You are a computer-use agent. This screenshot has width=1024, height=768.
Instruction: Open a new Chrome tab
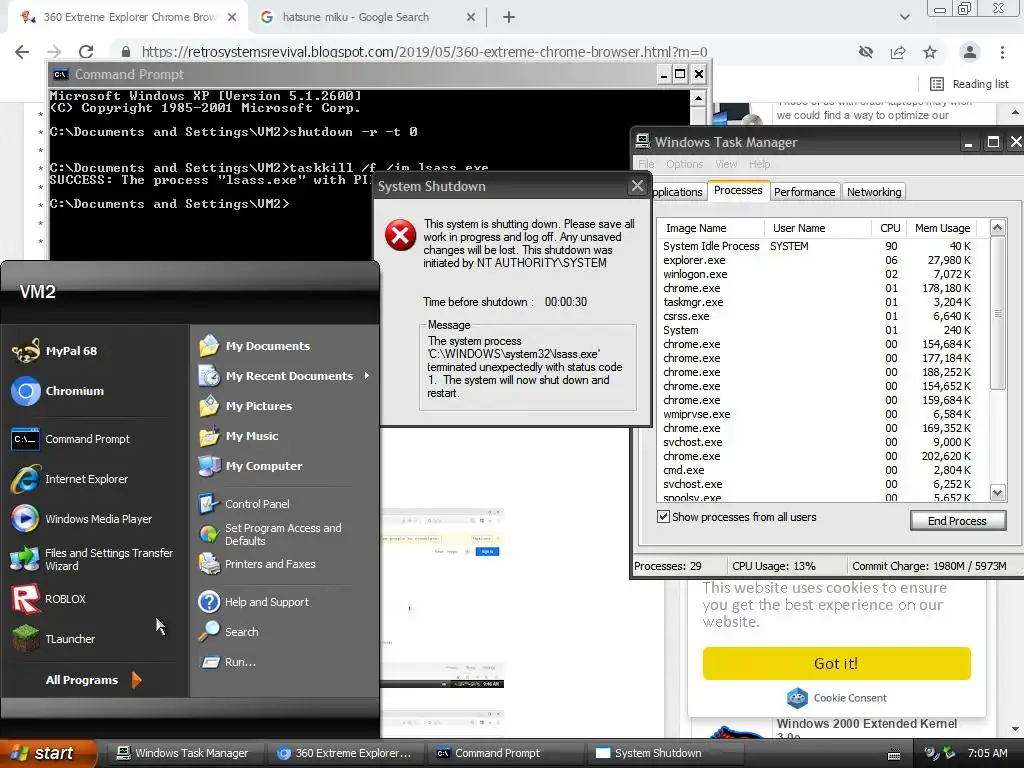click(509, 18)
